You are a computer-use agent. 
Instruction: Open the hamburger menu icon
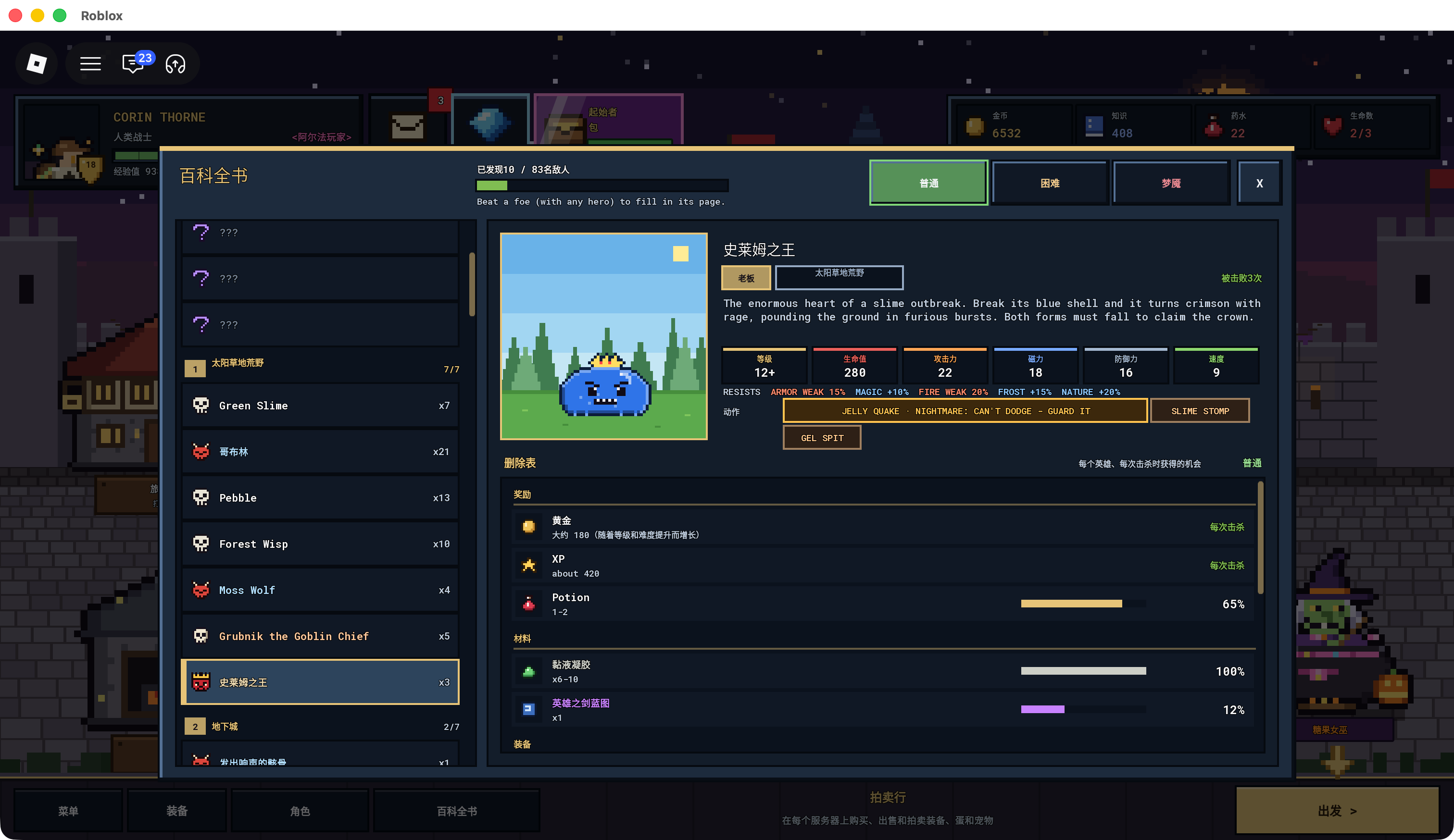pyautogui.click(x=90, y=63)
